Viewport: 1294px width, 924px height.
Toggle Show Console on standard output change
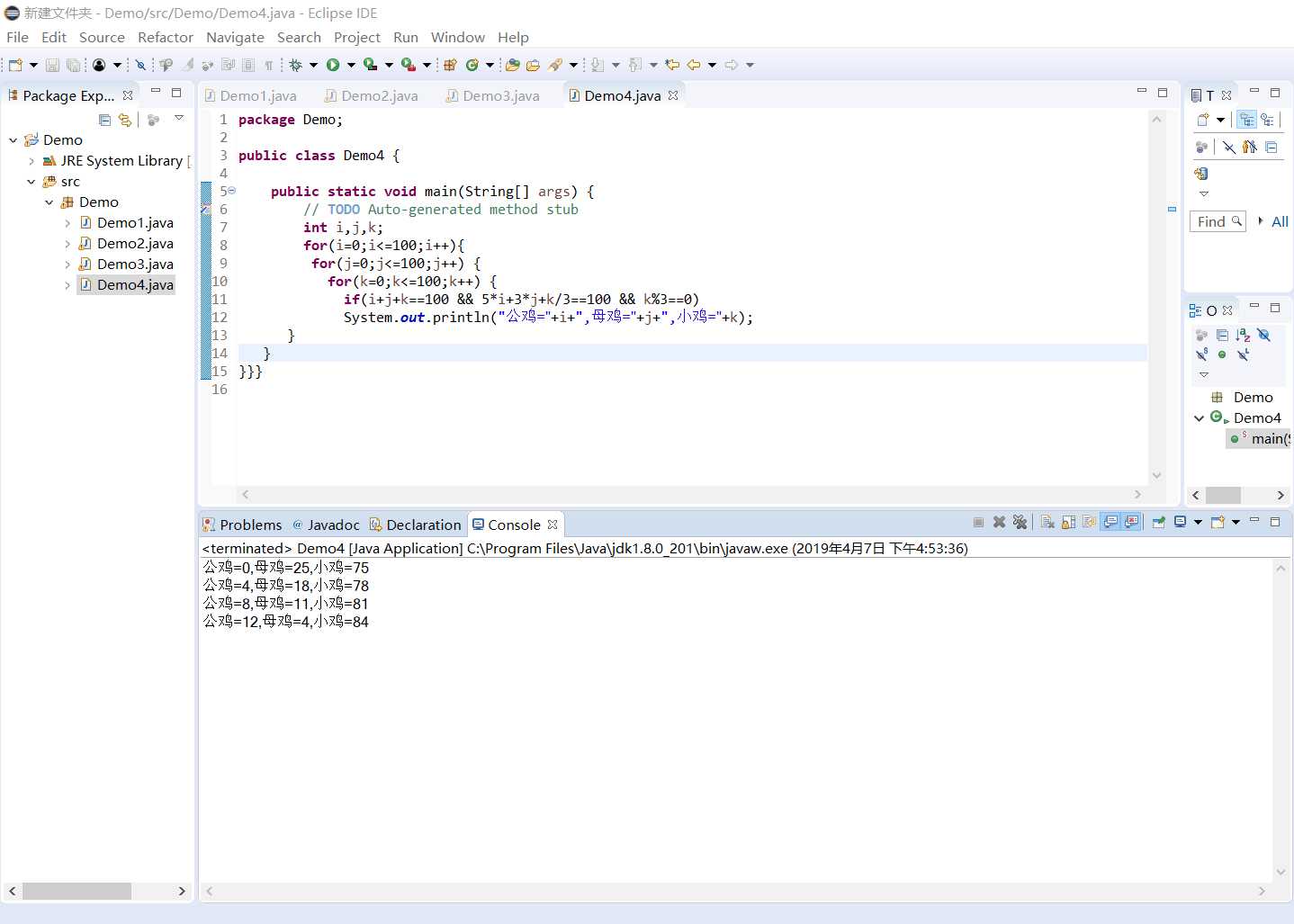[1110, 522]
